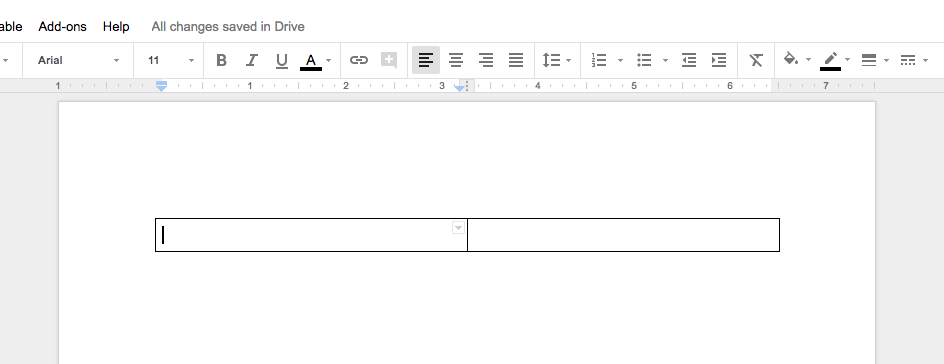
Task: Select Center align icon
Action: [x=456, y=60]
